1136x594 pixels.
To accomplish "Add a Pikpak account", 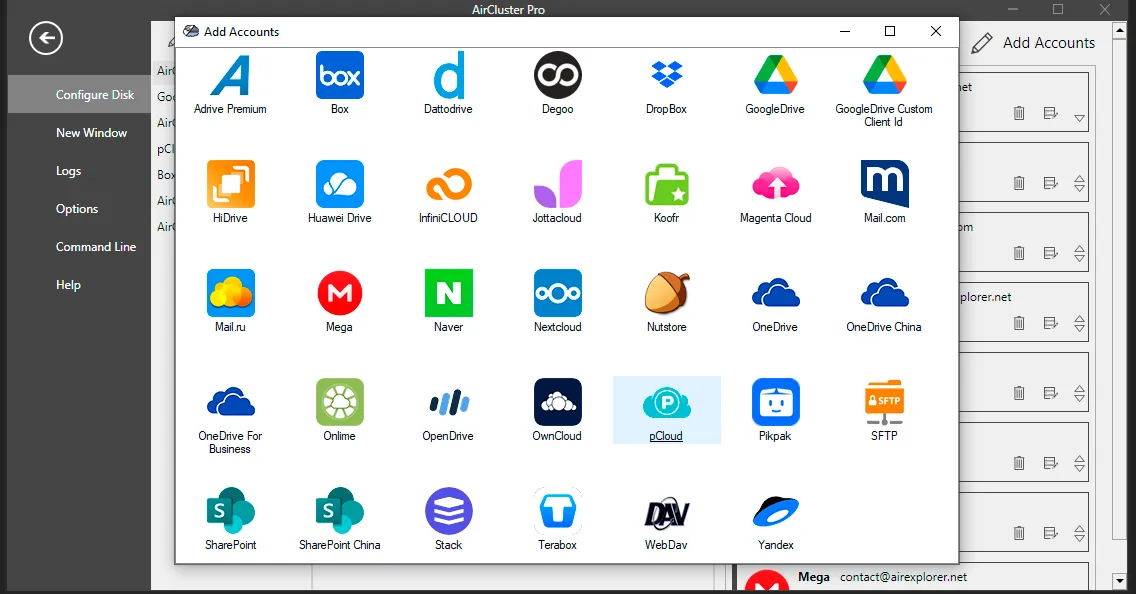I will [x=775, y=410].
